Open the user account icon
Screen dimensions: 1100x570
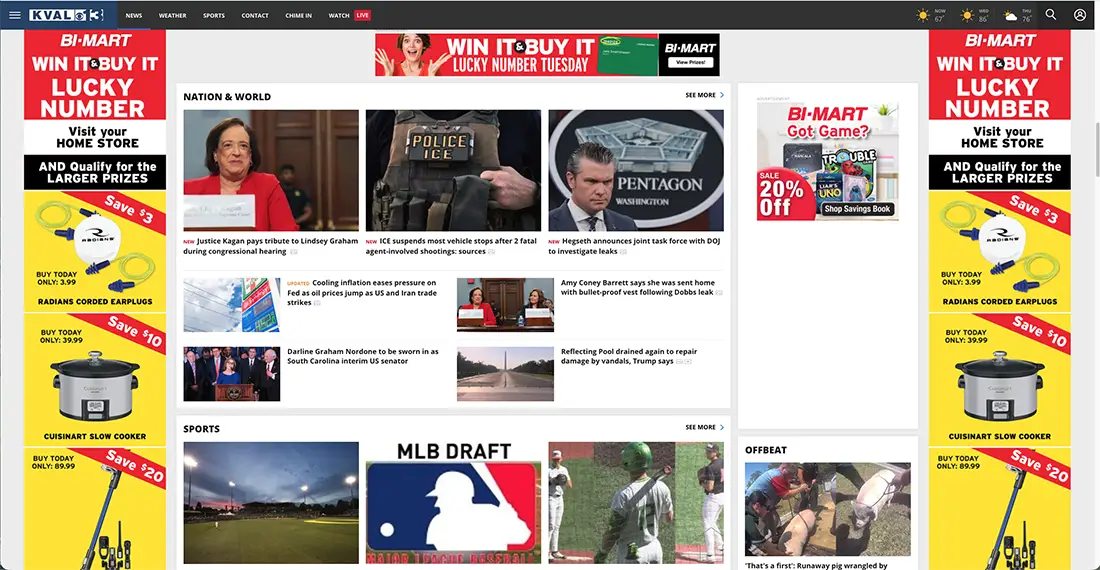coord(1080,15)
